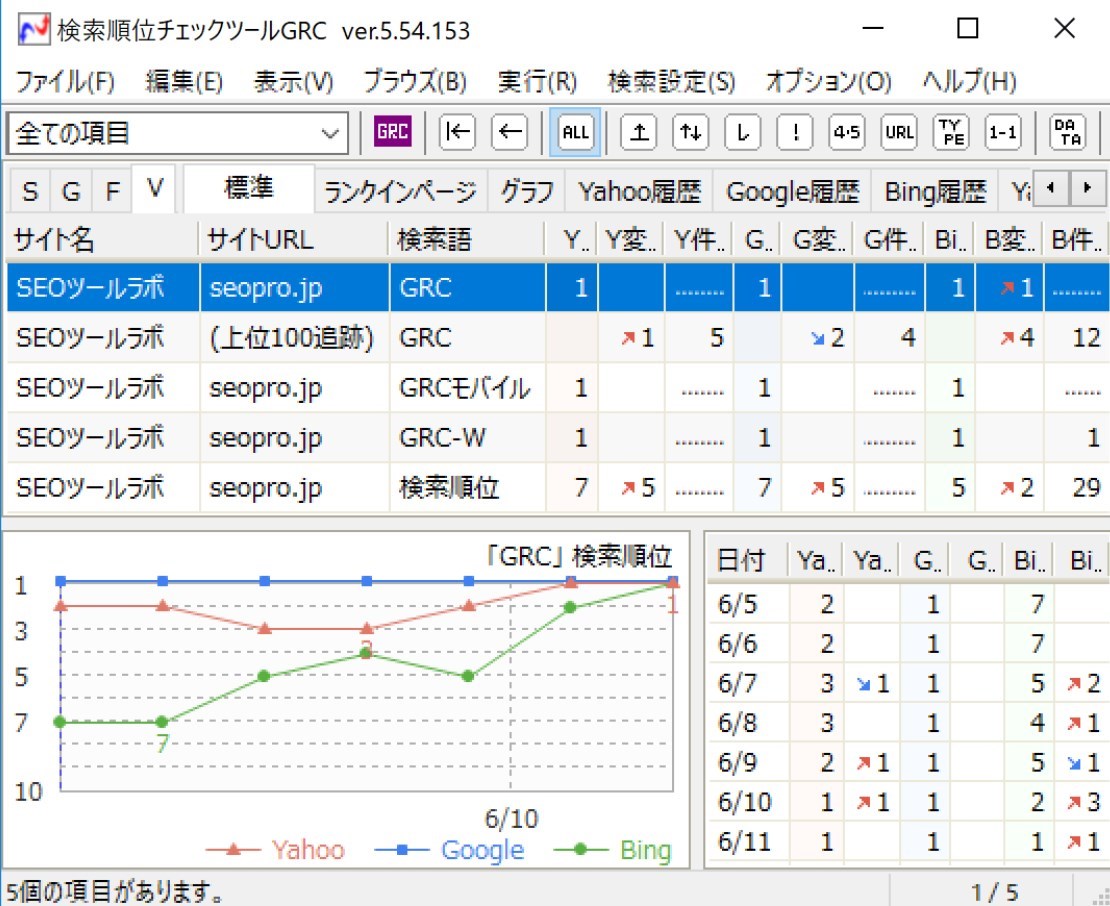This screenshot has width=1110, height=906.
Task: Click the DATA toolbar icon
Action: pyautogui.click(x=1068, y=133)
